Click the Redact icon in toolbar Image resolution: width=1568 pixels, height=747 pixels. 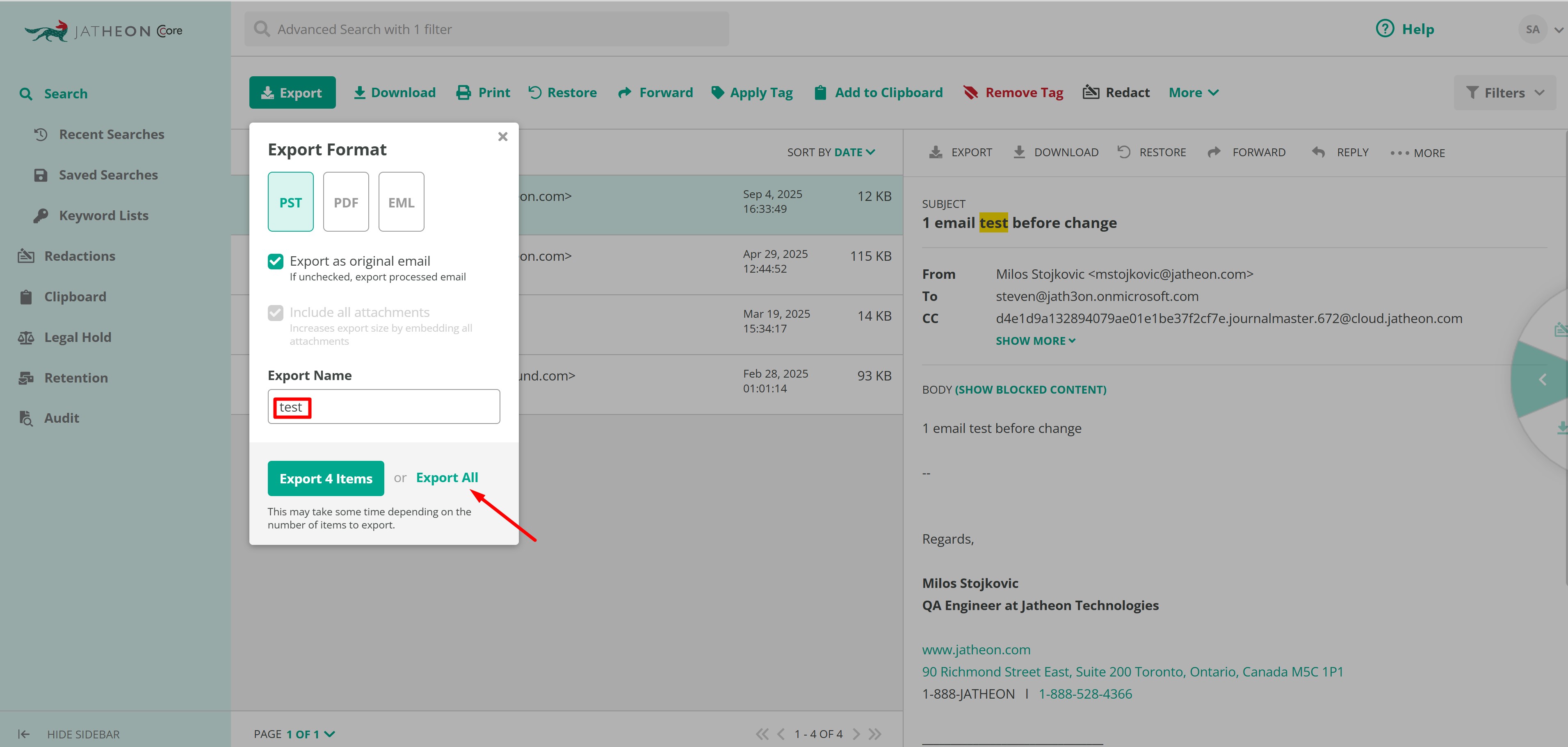1091,92
